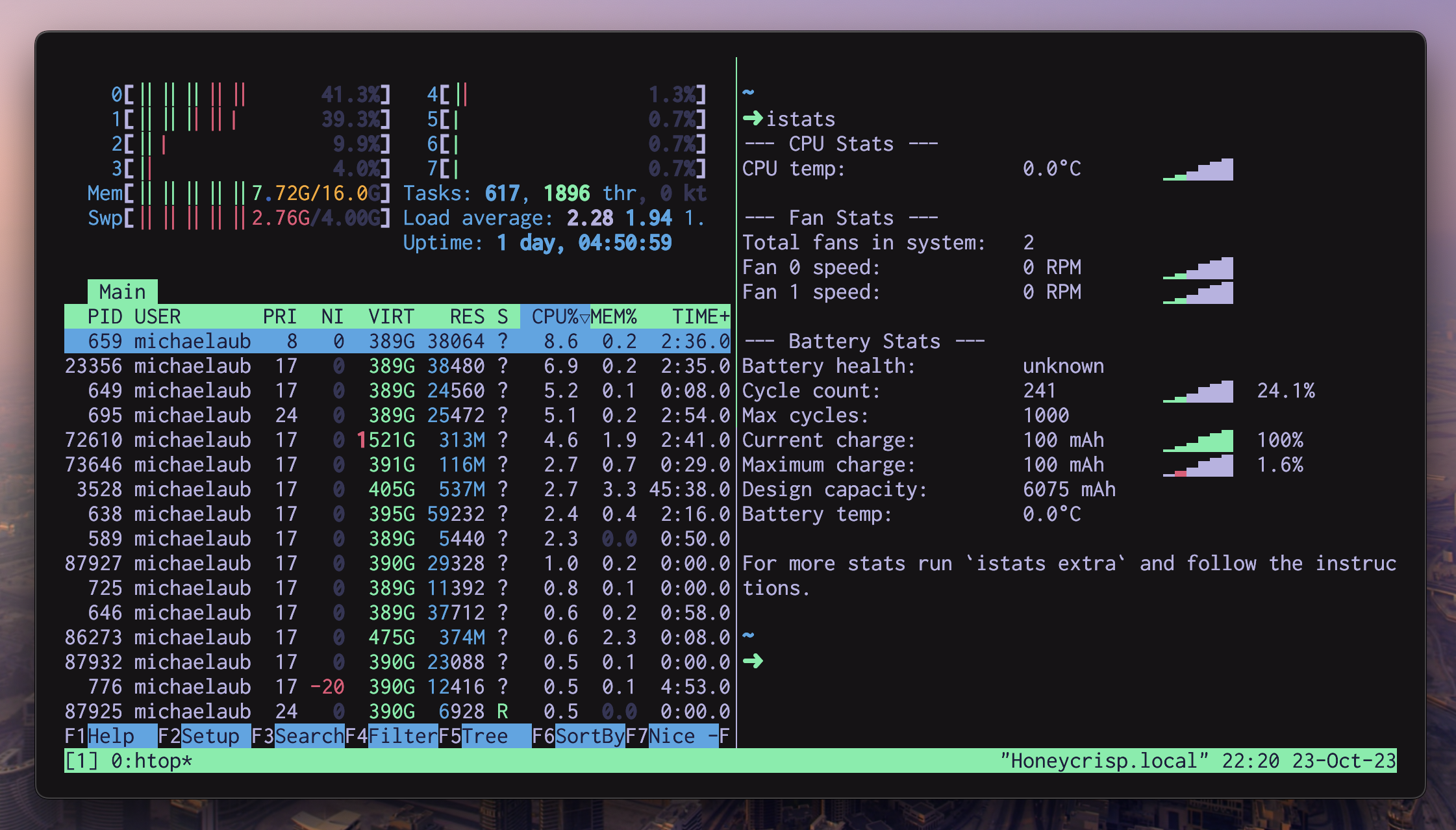Image resolution: width=1456 pixels, height=830 pixels.
Task: Sort by the NI column header
Action: point(333,316)
